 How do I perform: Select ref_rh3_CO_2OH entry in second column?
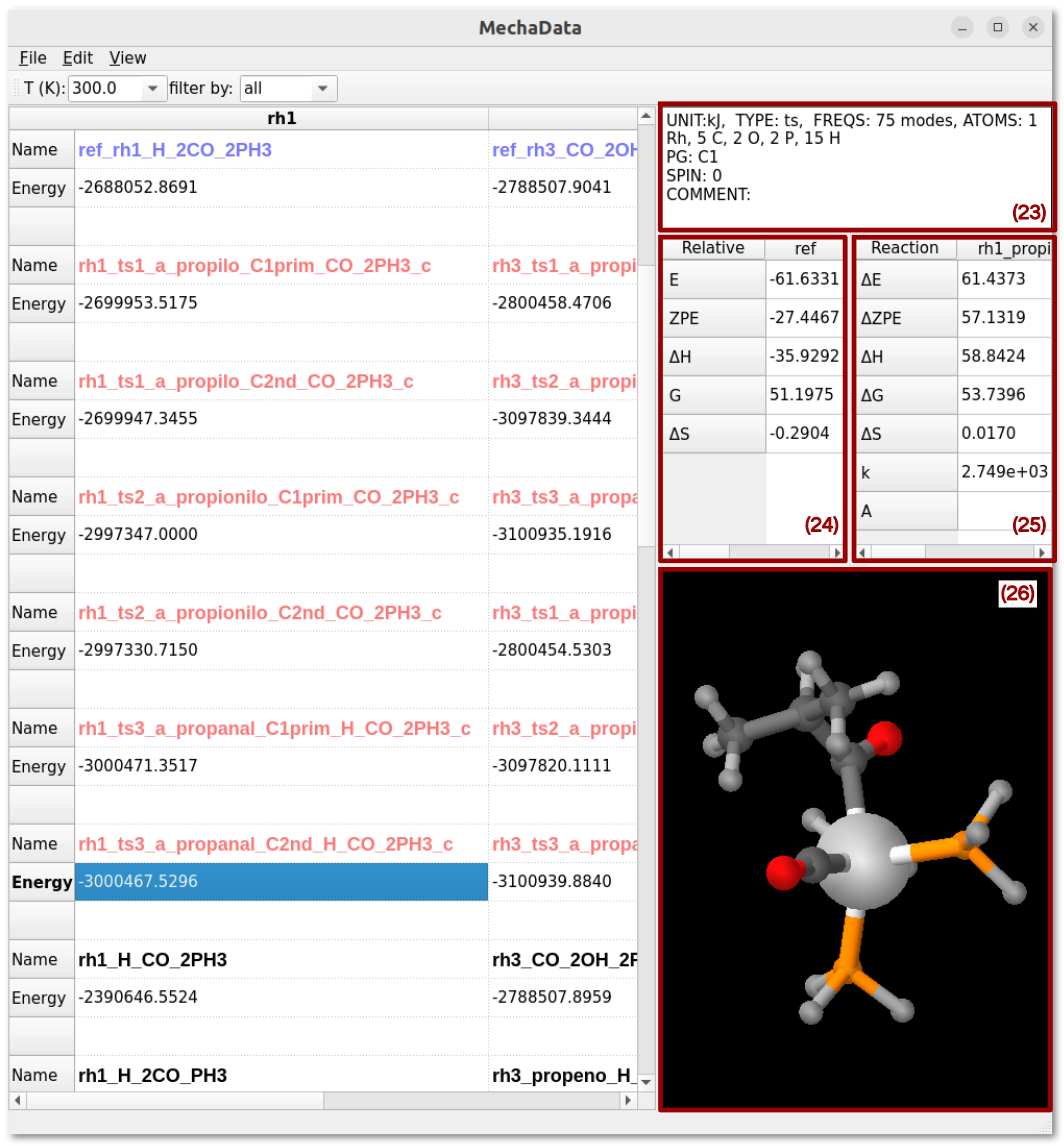click(563, 149)
